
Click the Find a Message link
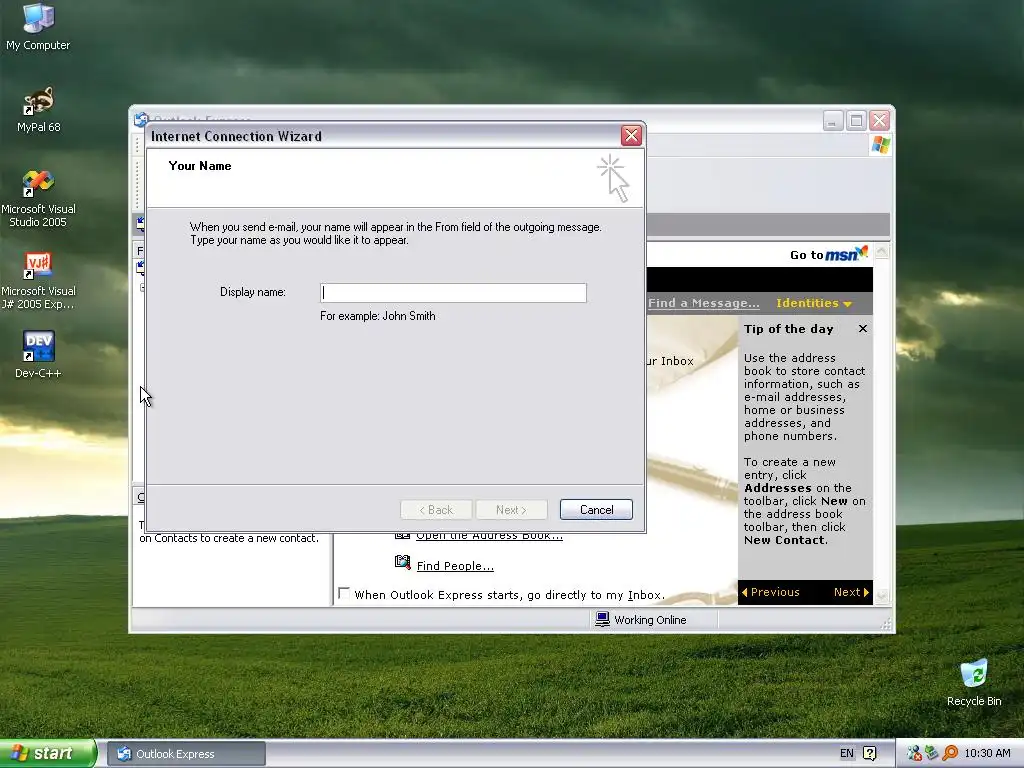tap(703, 303)
